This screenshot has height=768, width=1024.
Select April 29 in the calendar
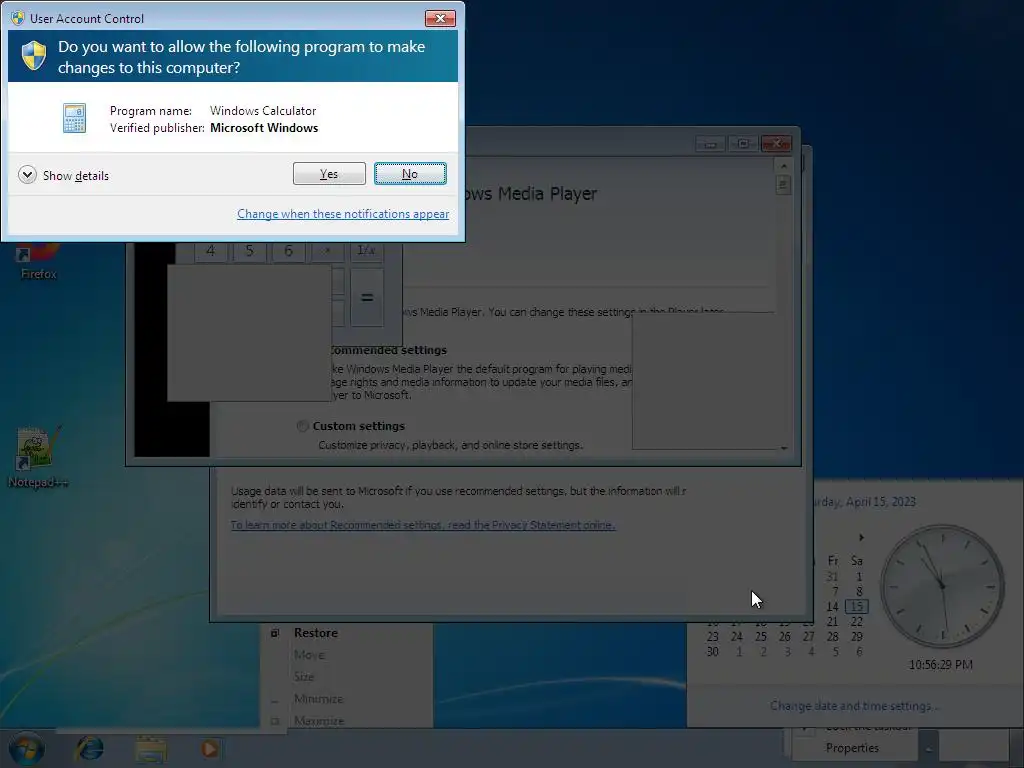pos(856,637)
